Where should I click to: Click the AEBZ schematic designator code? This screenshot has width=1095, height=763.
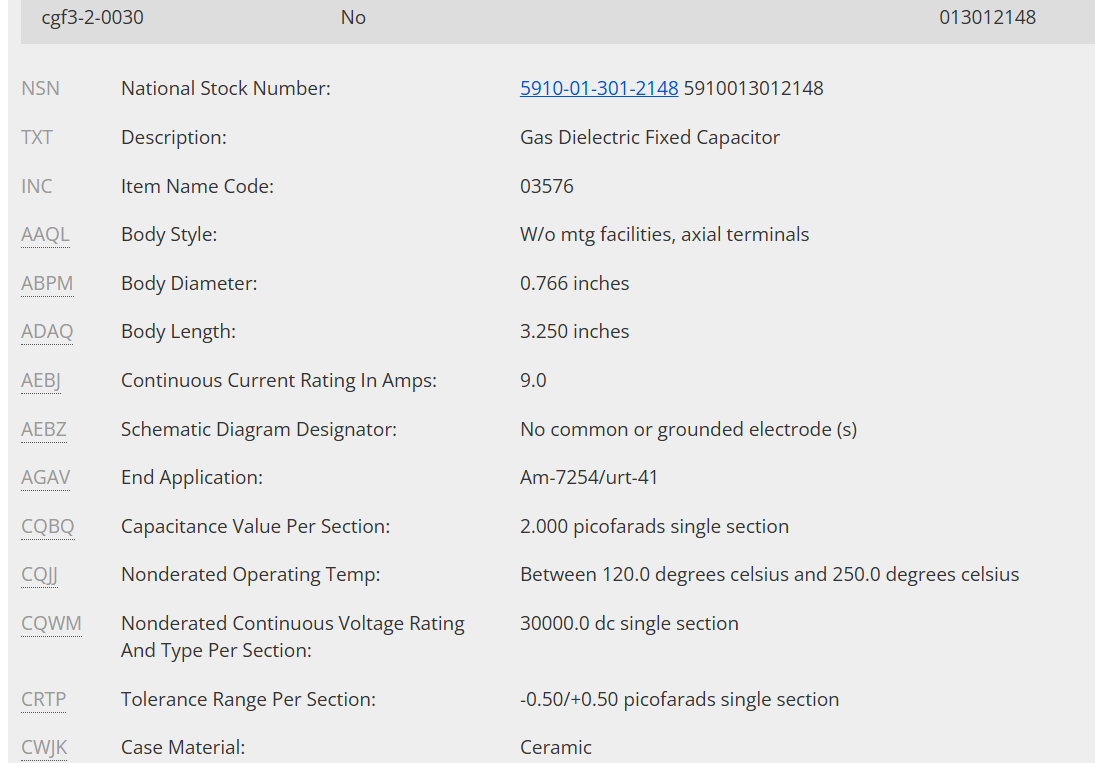pyautogui.click(x=45, y=430)
